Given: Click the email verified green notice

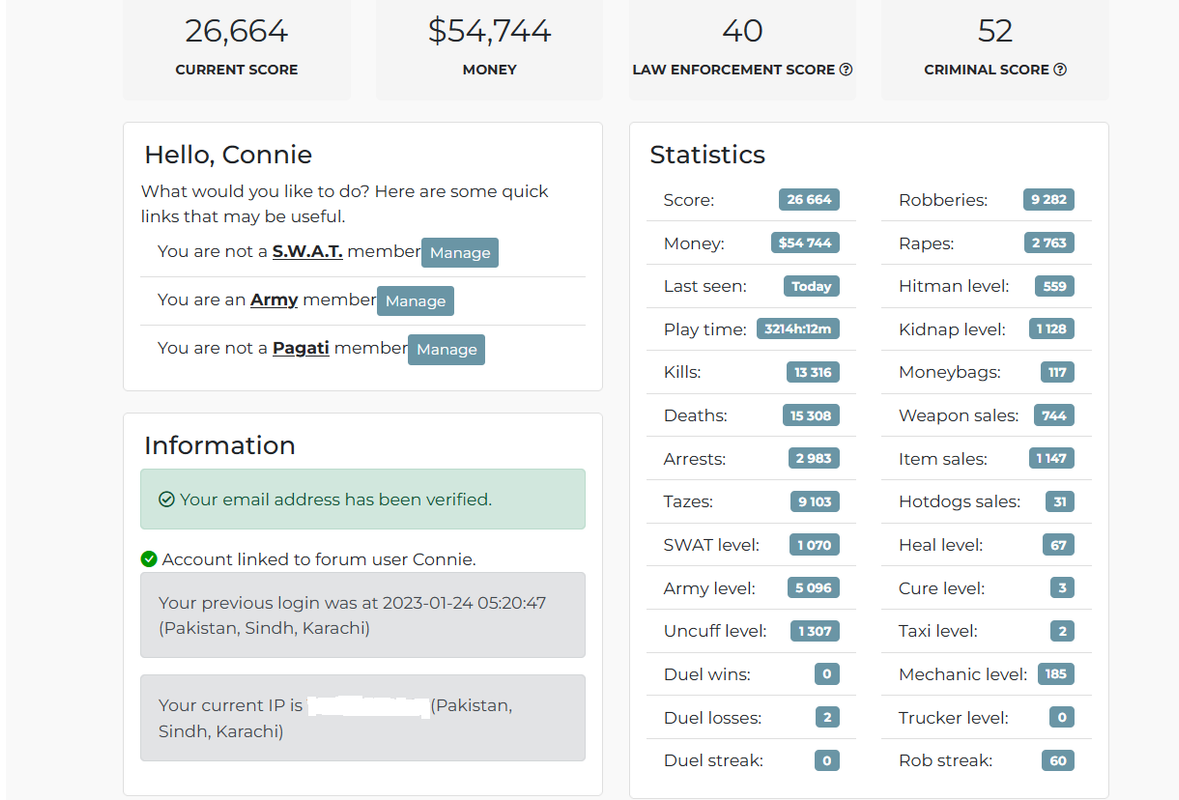Looking at the screenshot, I should pos(362,499).
